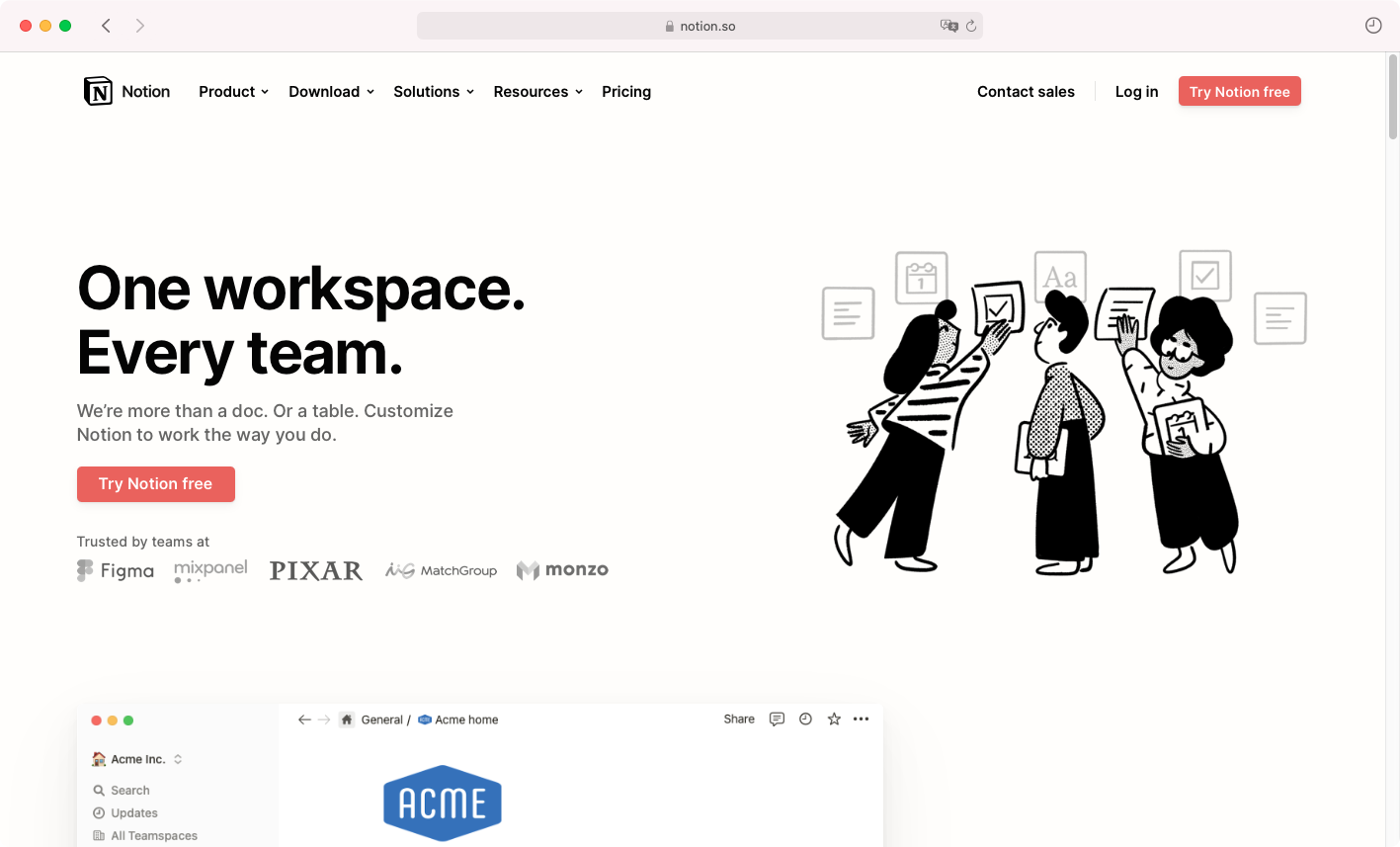The image size is (1400, 847).
Task: Open the Pricing page
Action: tap(626, 92)
